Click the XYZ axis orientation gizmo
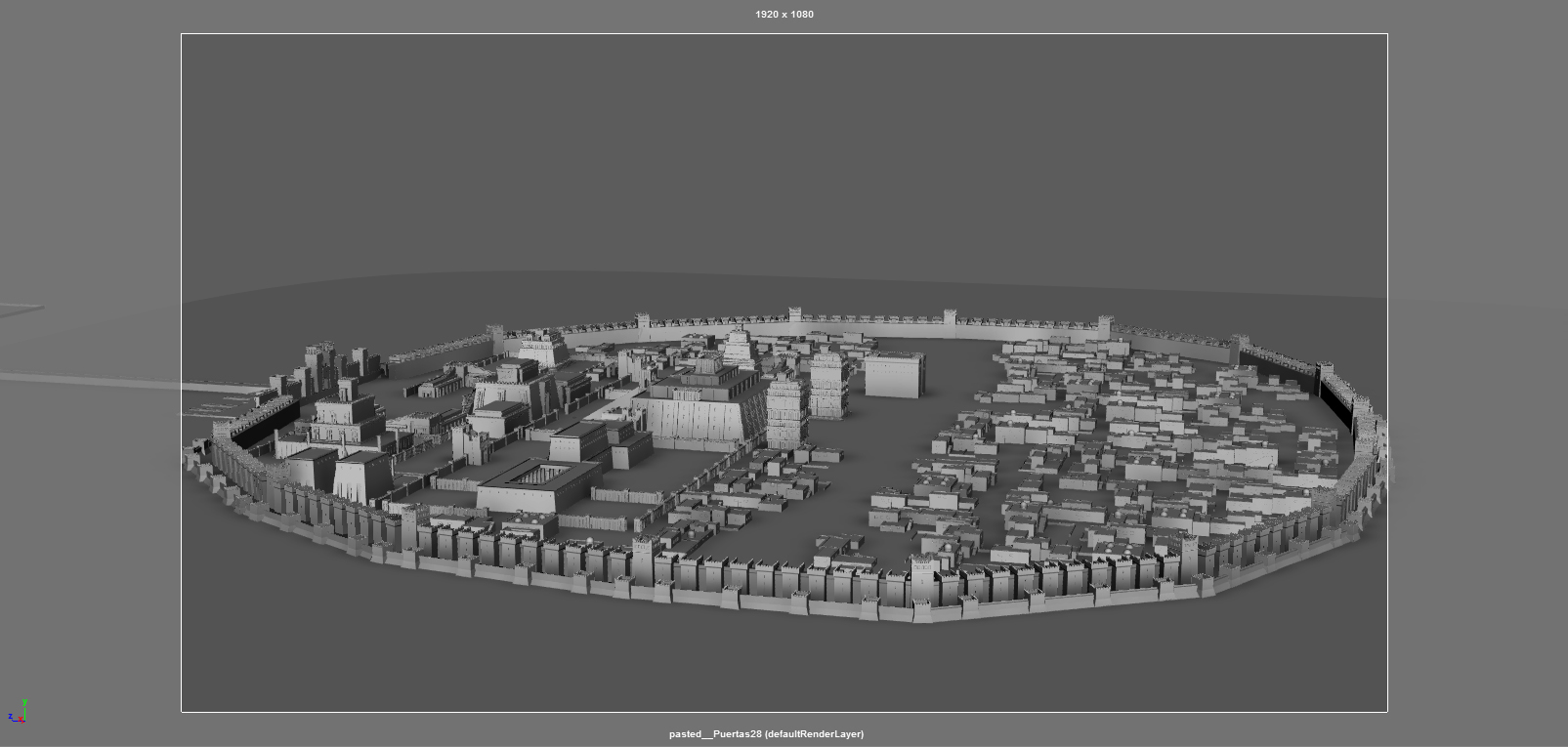Viewport: 1568px width, 747px height. [x=18, y=712]
